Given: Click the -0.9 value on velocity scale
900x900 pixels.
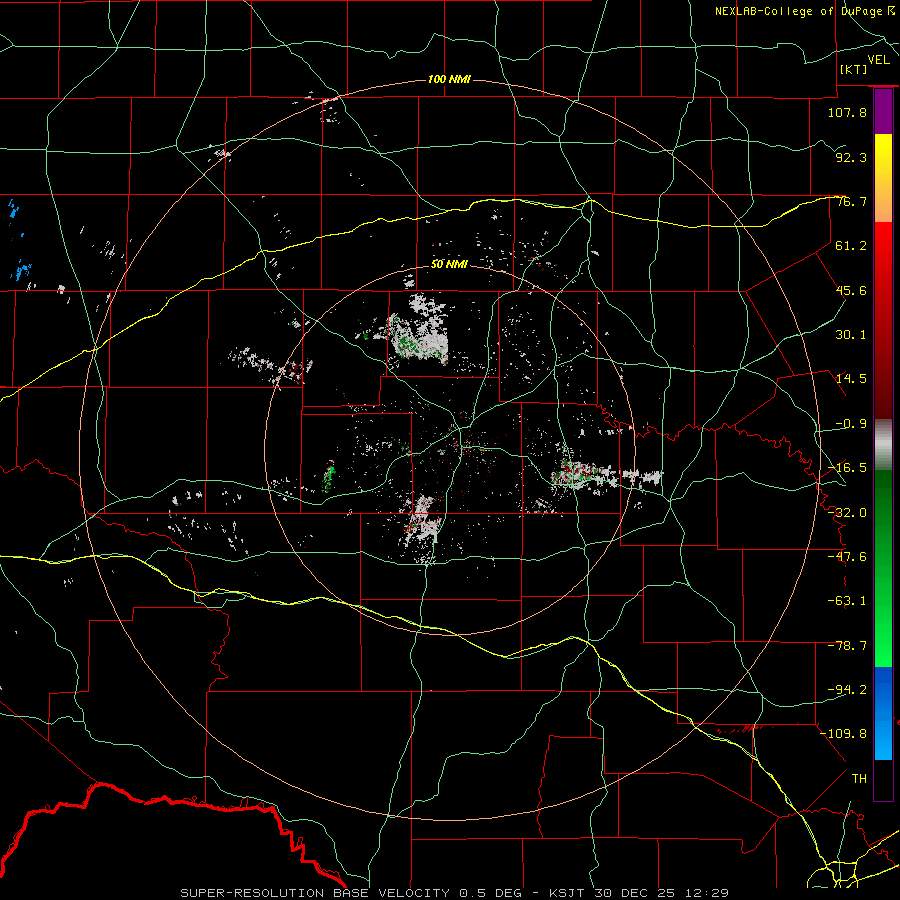Looking at the screenshot, I should click(851, 424).
